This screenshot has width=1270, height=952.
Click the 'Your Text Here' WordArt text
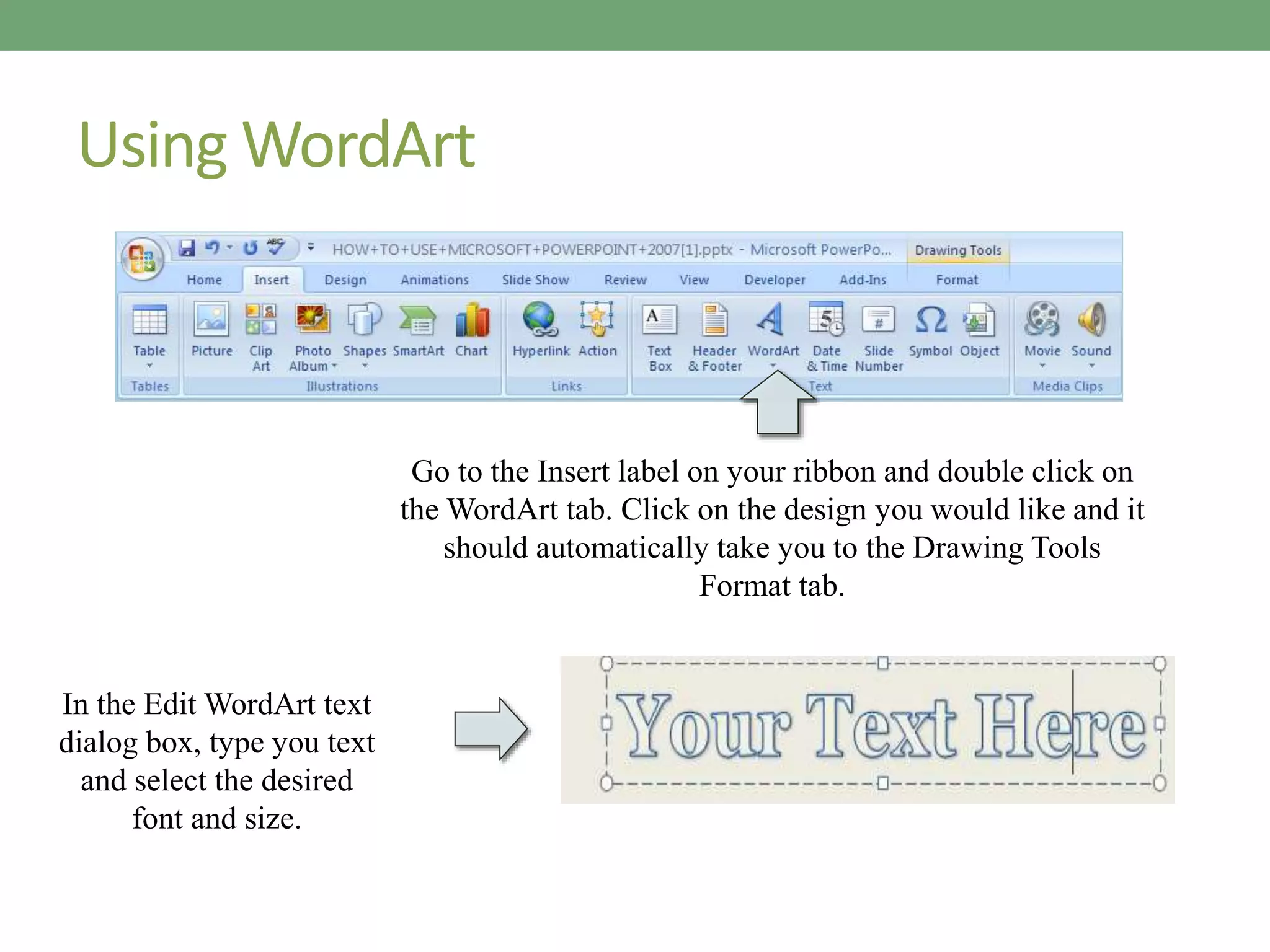[x=882, y=725]
